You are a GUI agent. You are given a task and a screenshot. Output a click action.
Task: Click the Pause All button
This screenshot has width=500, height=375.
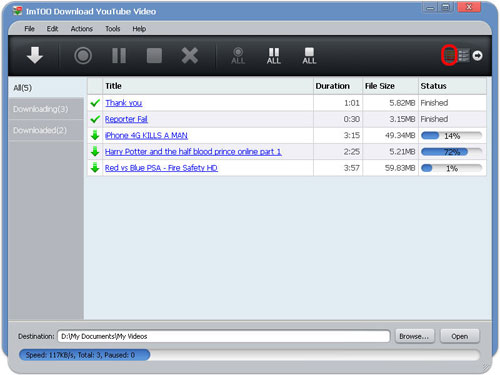point(274,56)
